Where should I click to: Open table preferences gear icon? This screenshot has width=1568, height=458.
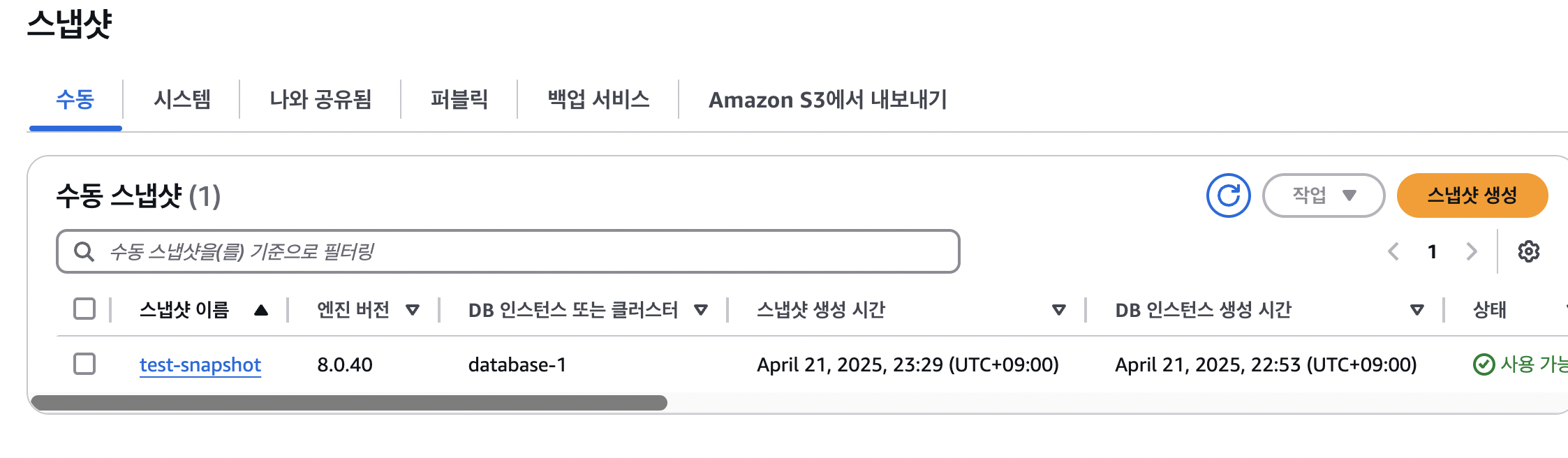(x=1528, y=251)
